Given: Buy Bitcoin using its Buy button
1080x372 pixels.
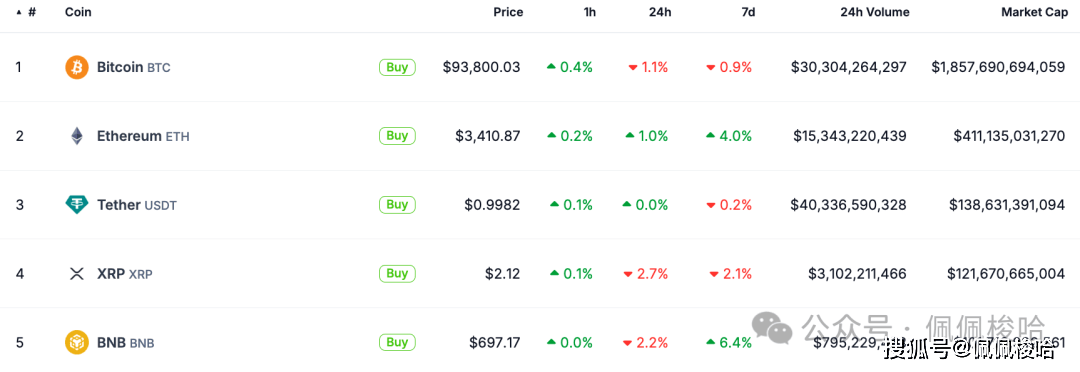Looking at the screenshot, I should pos(397,67).
